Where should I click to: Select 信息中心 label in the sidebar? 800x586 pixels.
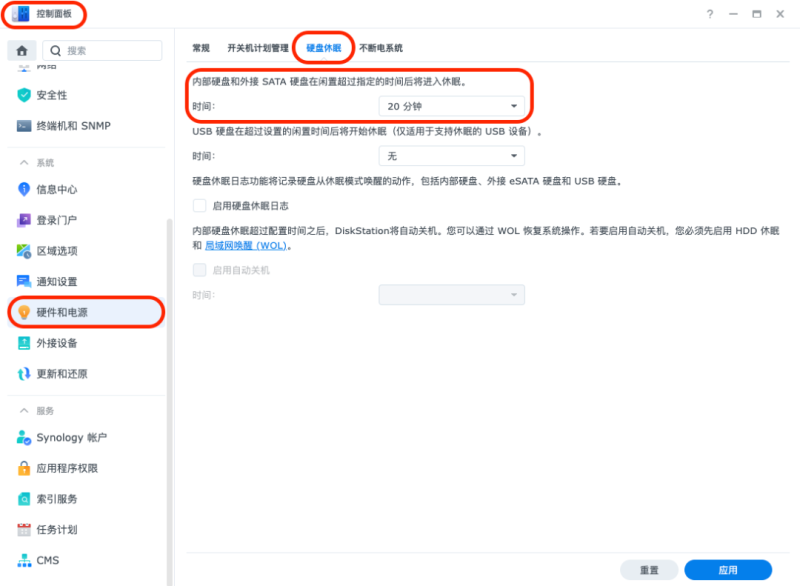(x=57, y=190)
